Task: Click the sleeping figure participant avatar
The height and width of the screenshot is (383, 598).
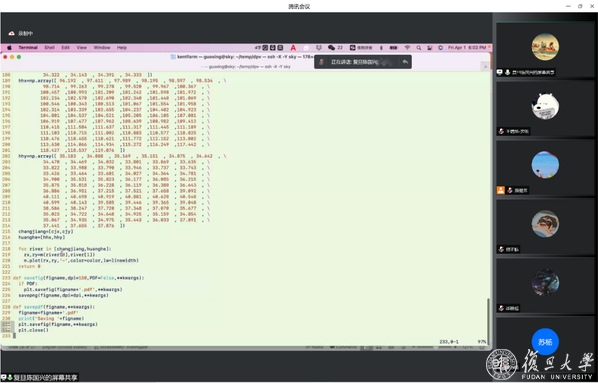Action: pos(545,224)
